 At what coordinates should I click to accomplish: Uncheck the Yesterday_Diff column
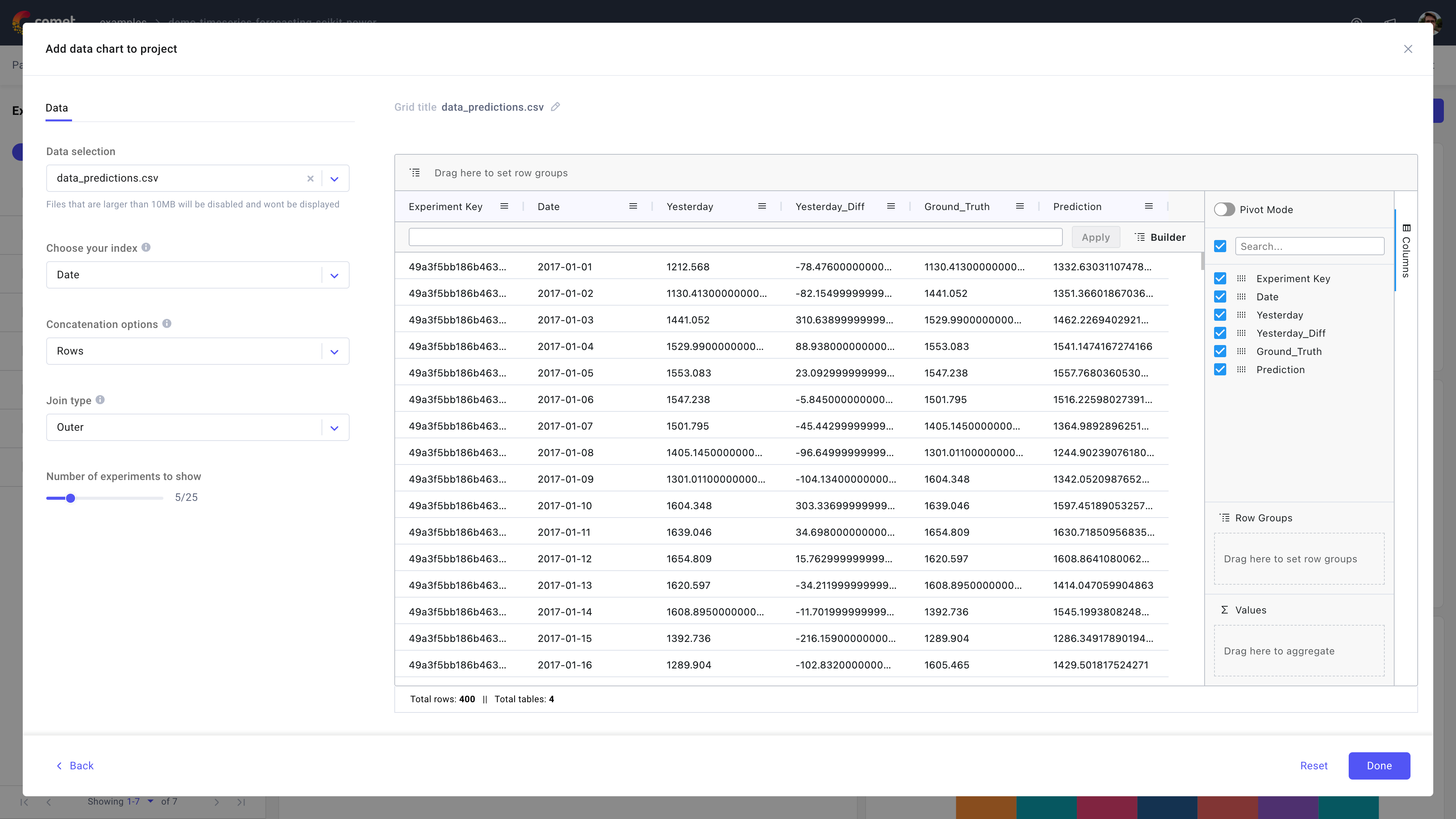[x=1220, y=333]
